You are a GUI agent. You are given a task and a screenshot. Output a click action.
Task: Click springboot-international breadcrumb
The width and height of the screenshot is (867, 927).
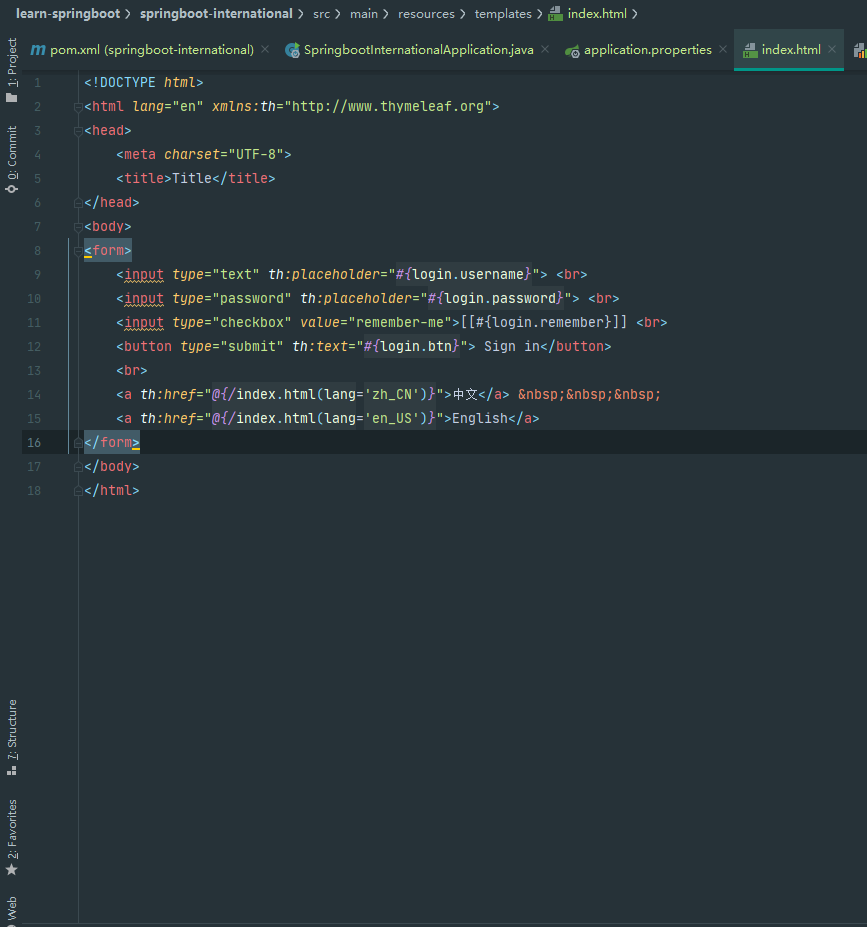pyautogui.click(x=216, y=14)
